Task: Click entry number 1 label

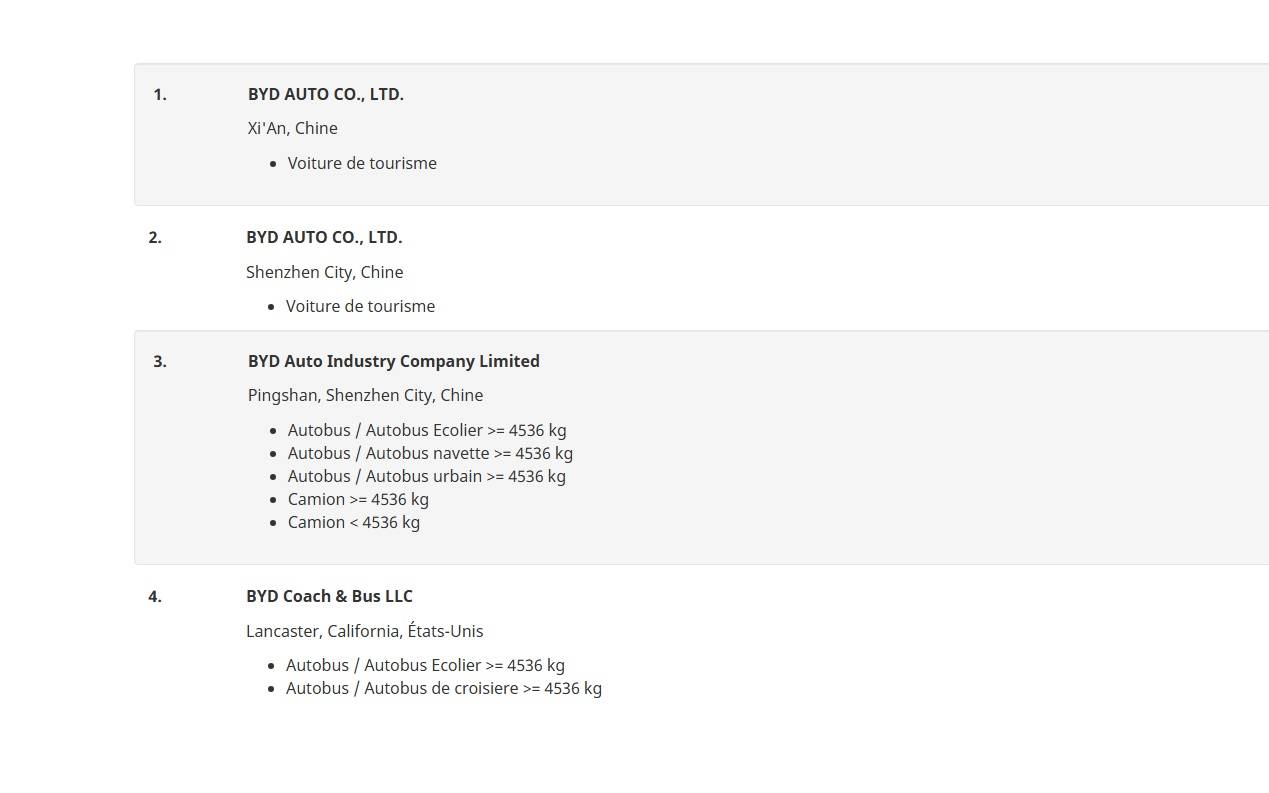Action: pos(160,94)
